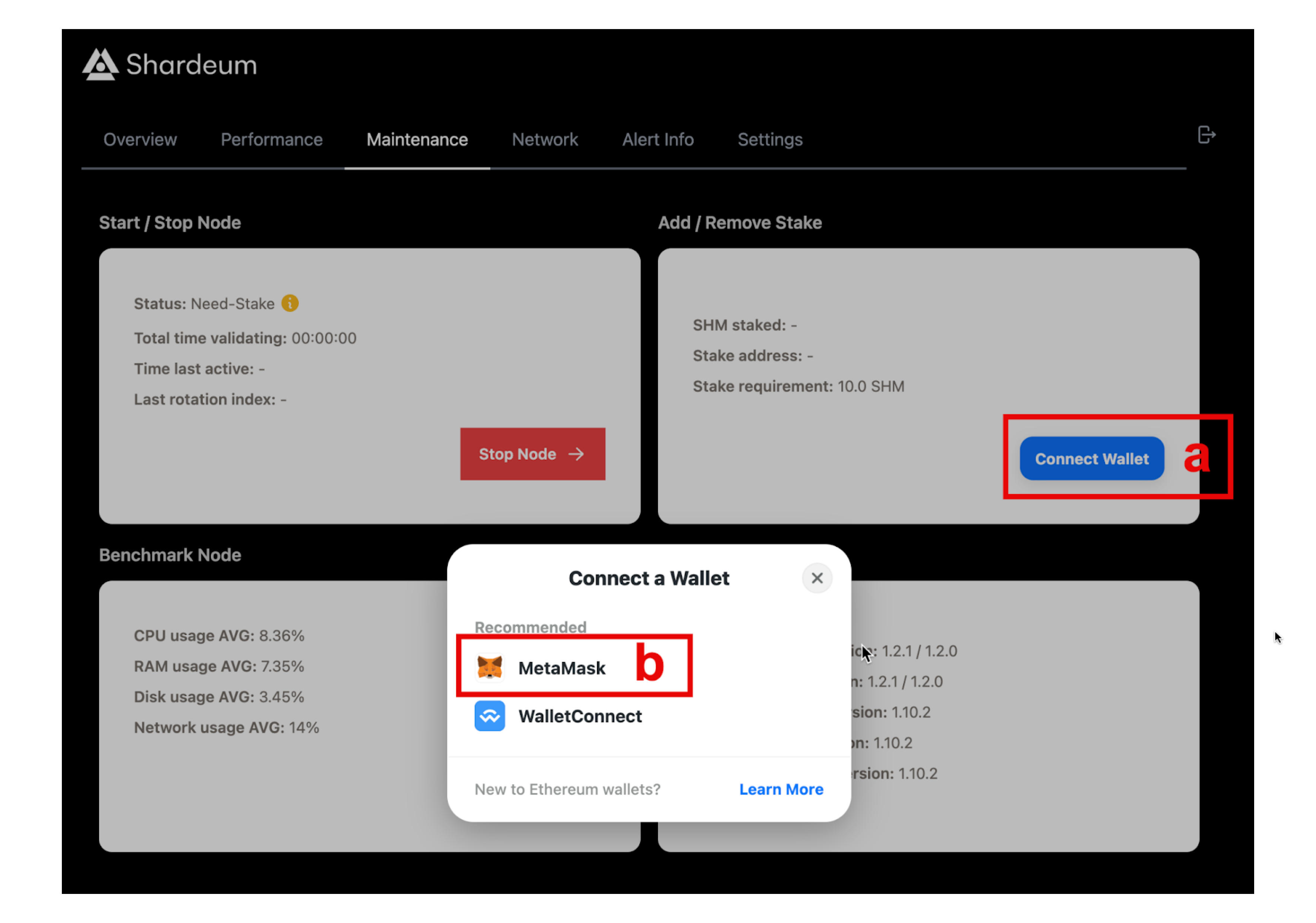Close the Connect a Wallet dialog

[817, 579]
